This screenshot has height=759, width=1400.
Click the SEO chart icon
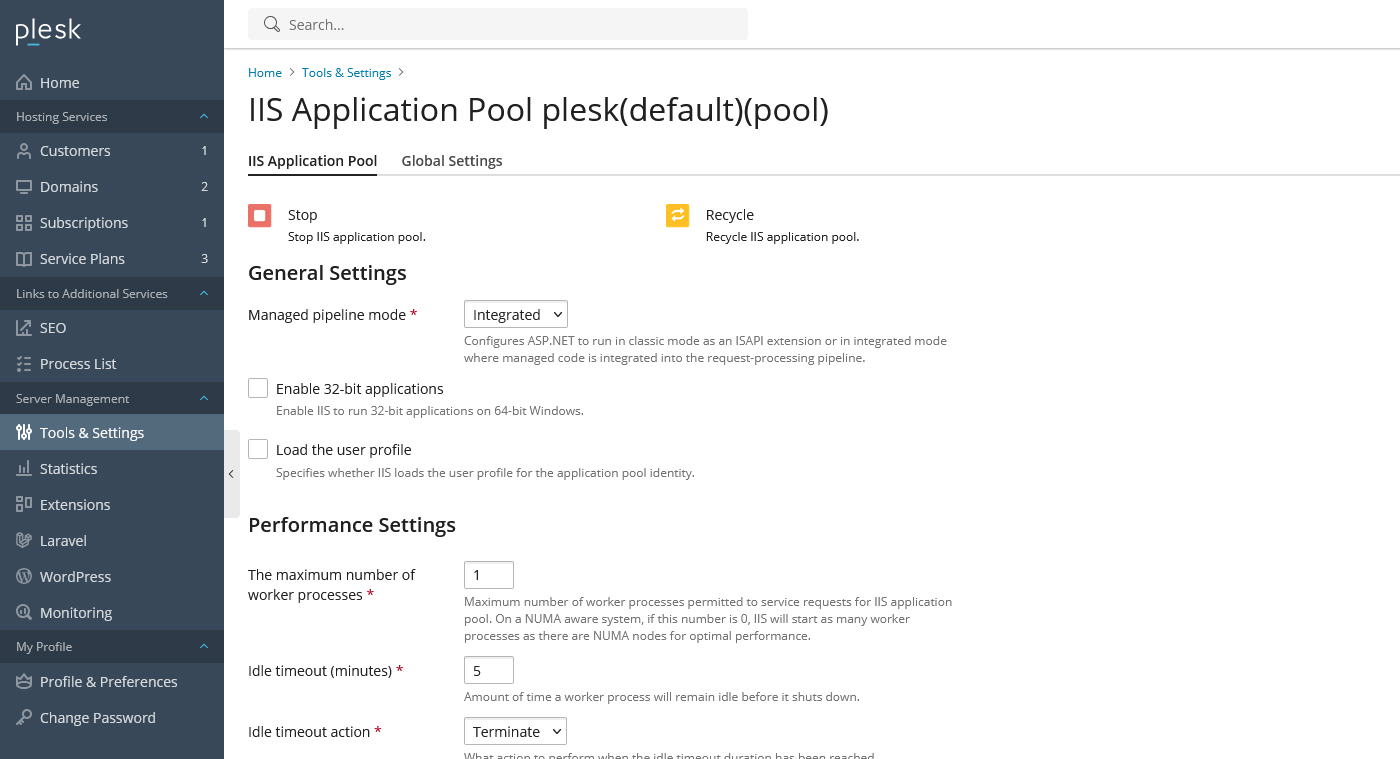[x=24, y=328]
